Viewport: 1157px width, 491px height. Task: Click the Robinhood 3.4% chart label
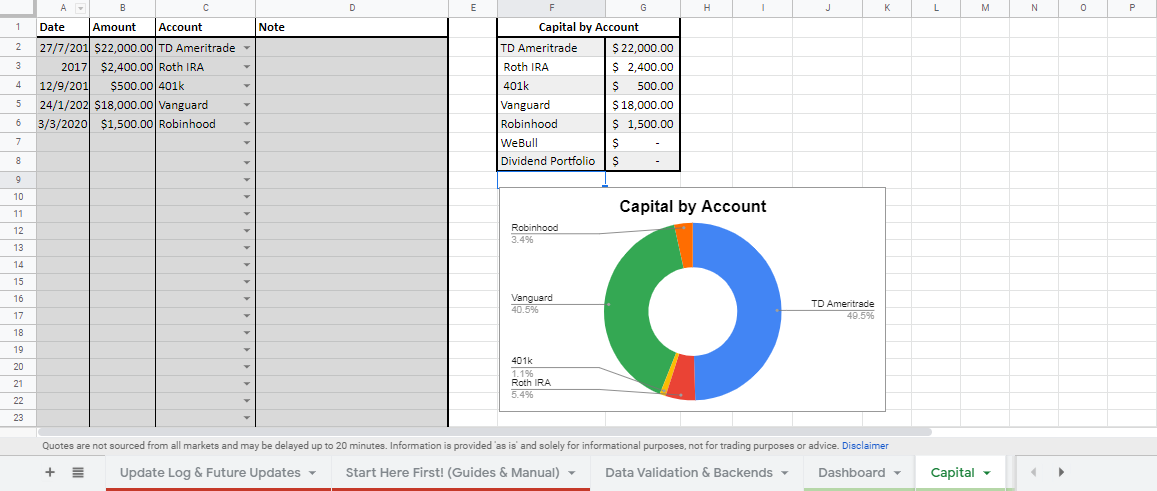tap(535, 233)
